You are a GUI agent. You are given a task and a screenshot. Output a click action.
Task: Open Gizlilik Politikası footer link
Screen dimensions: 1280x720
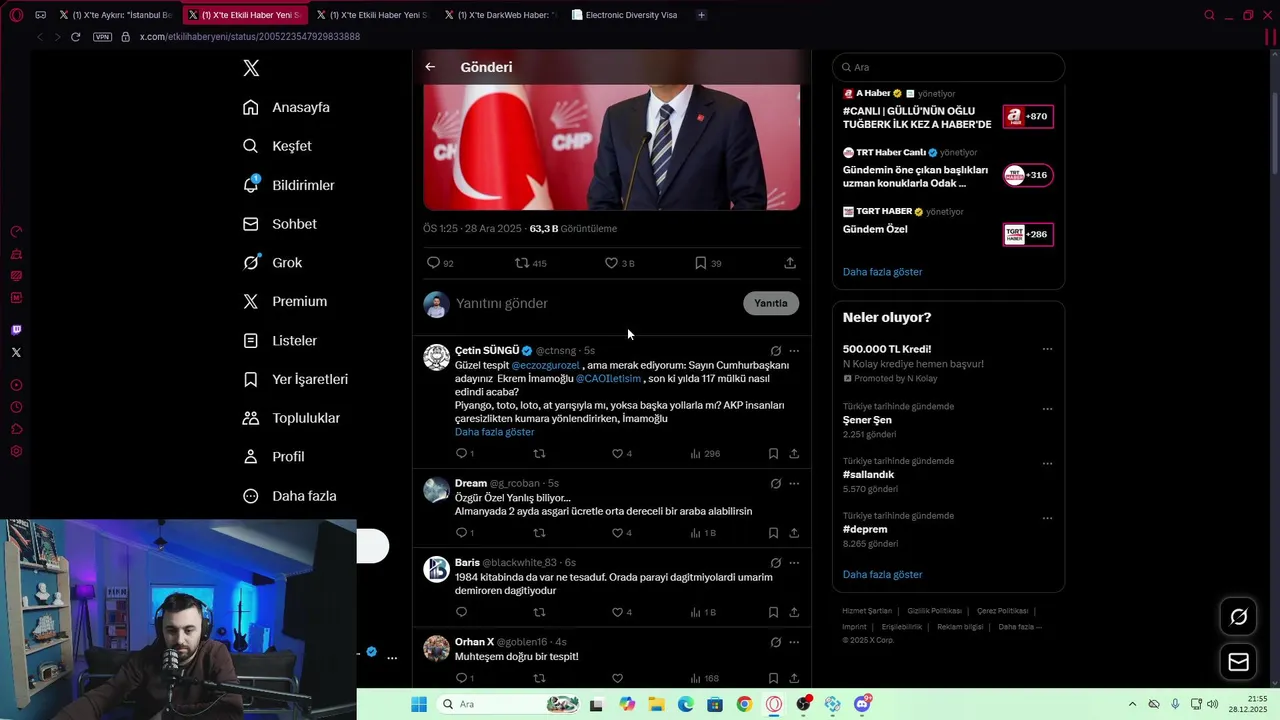934,611
